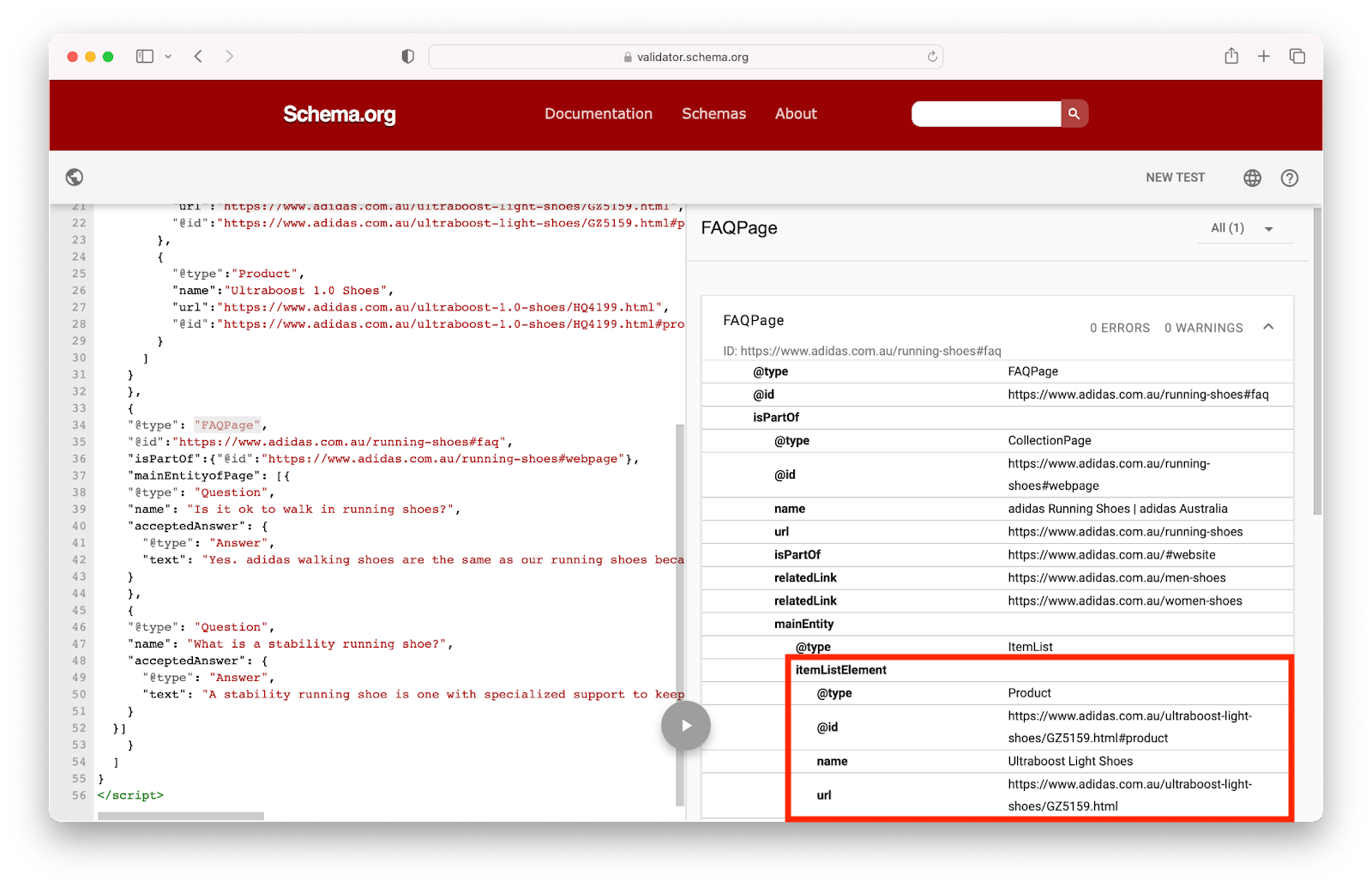1372x887 pixels.
Task: Collapse the FAQPage result card chevron
Action: (1268, 327)
